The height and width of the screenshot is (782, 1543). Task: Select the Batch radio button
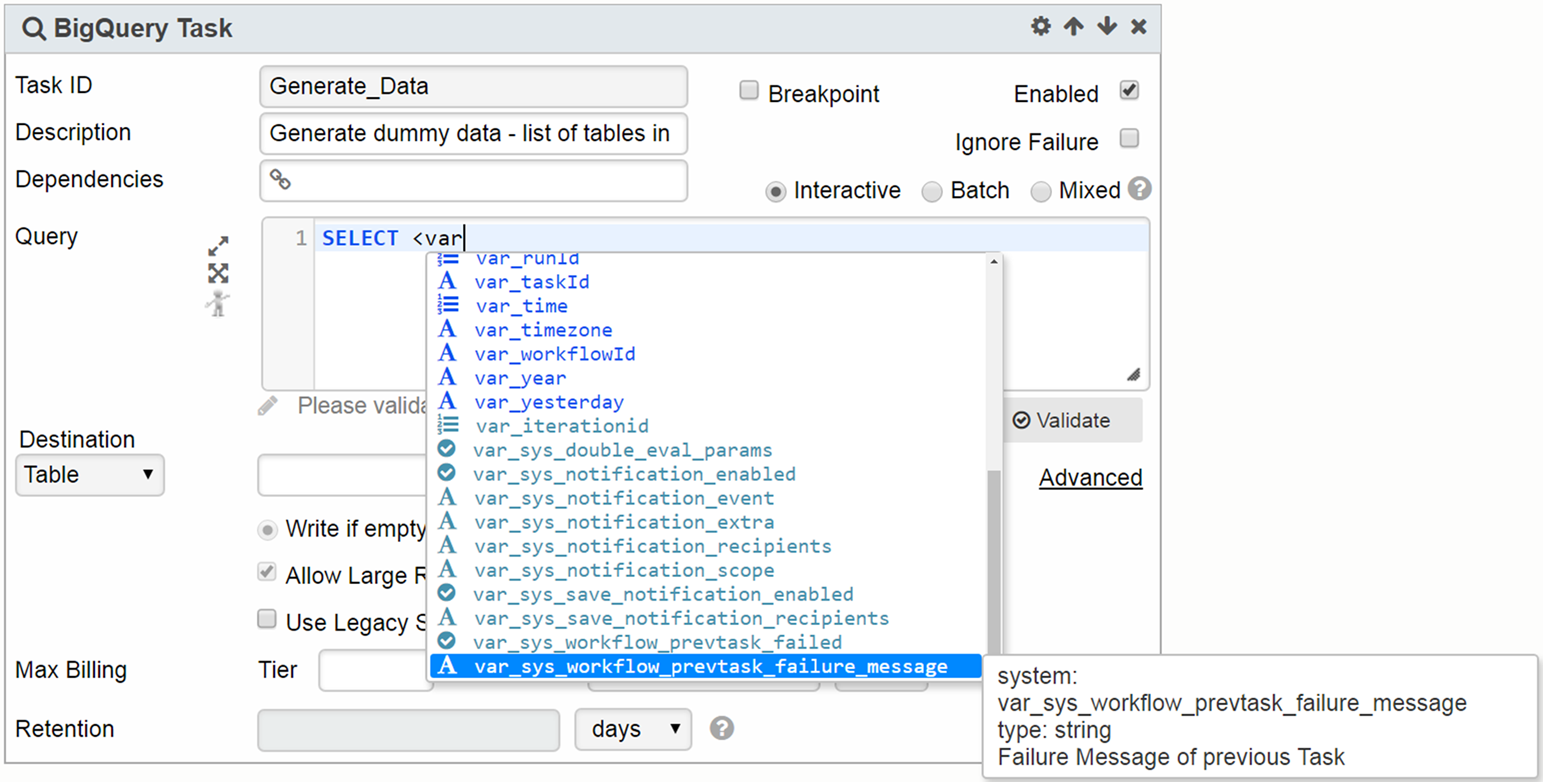point(932,191)
